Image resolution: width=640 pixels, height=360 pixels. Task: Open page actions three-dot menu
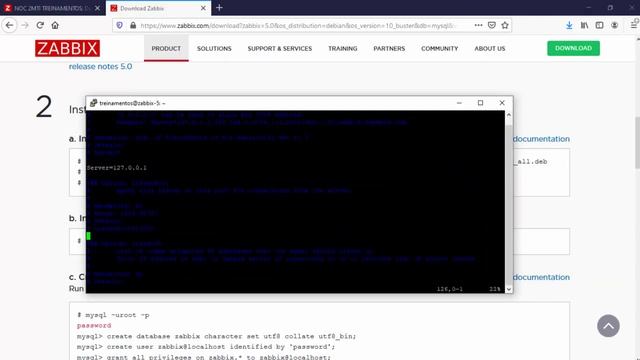pos(478,25)
